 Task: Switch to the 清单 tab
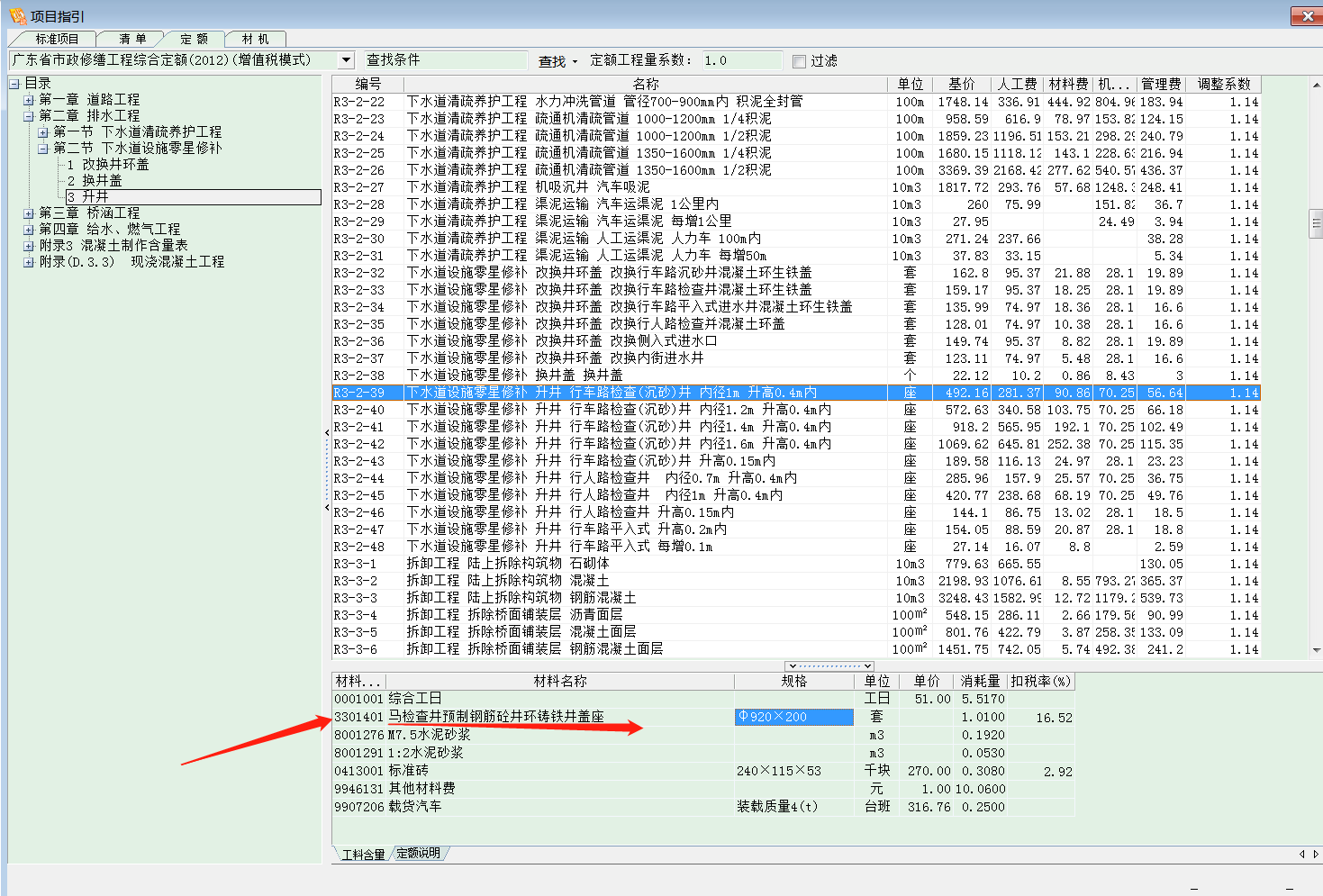pos(132,39)
